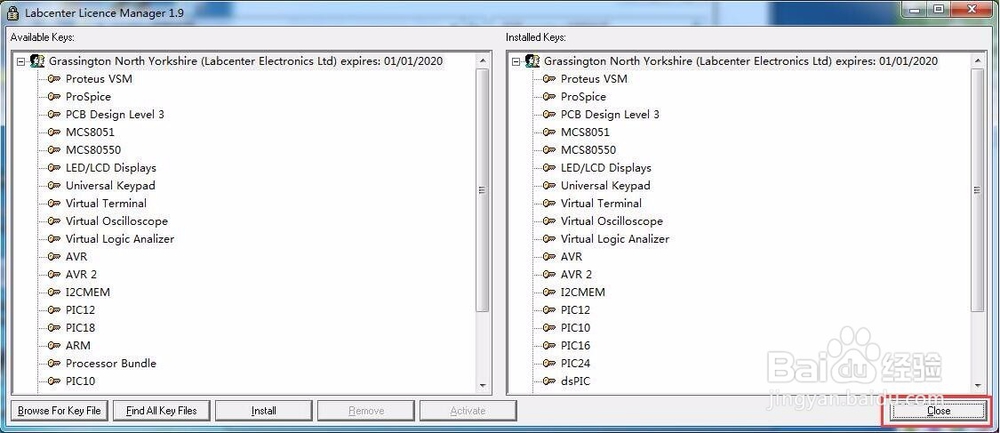Click the Remove button
Image resolution: width=1000 pixels, height=433 pixels.
pyautogui.click(x=366, y=411)
